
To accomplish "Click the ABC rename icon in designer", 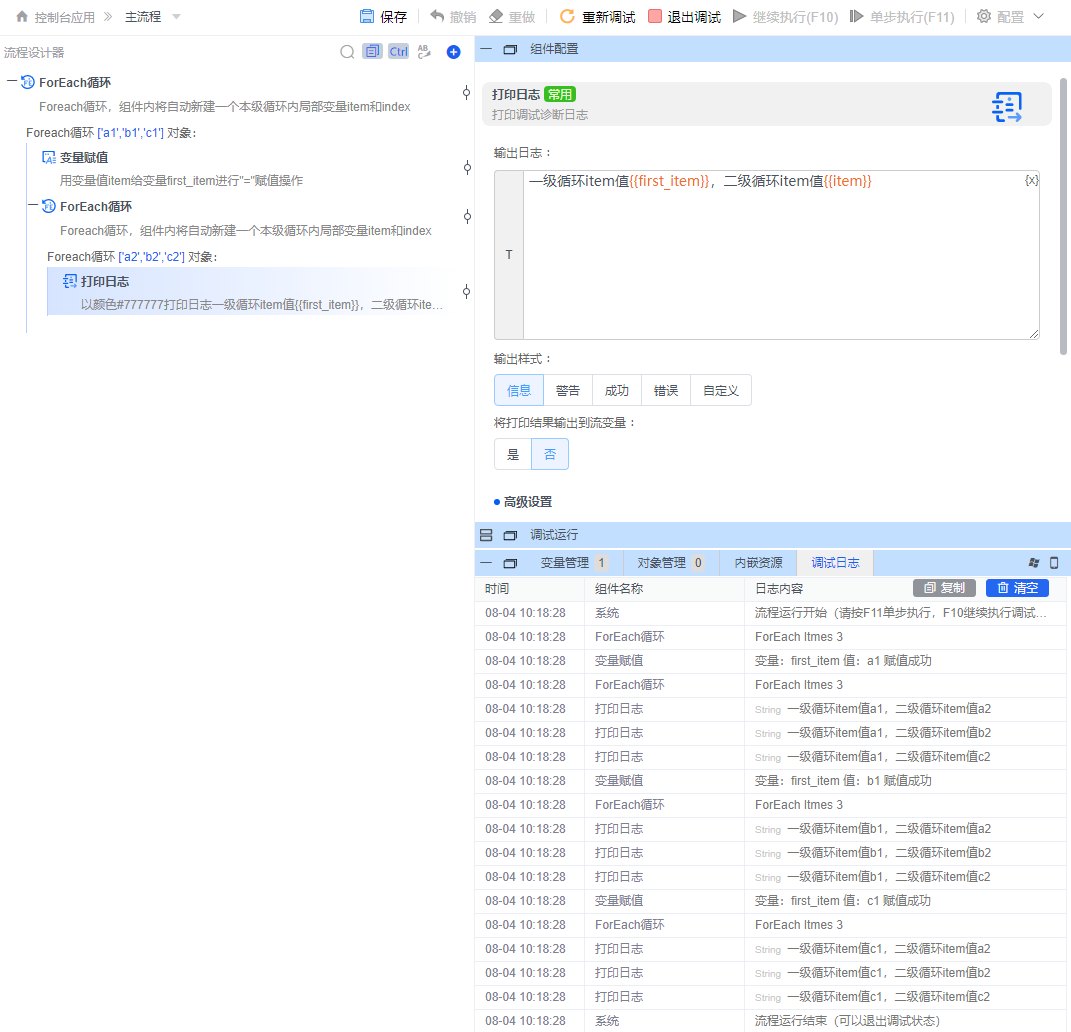I will click(424, 51).
